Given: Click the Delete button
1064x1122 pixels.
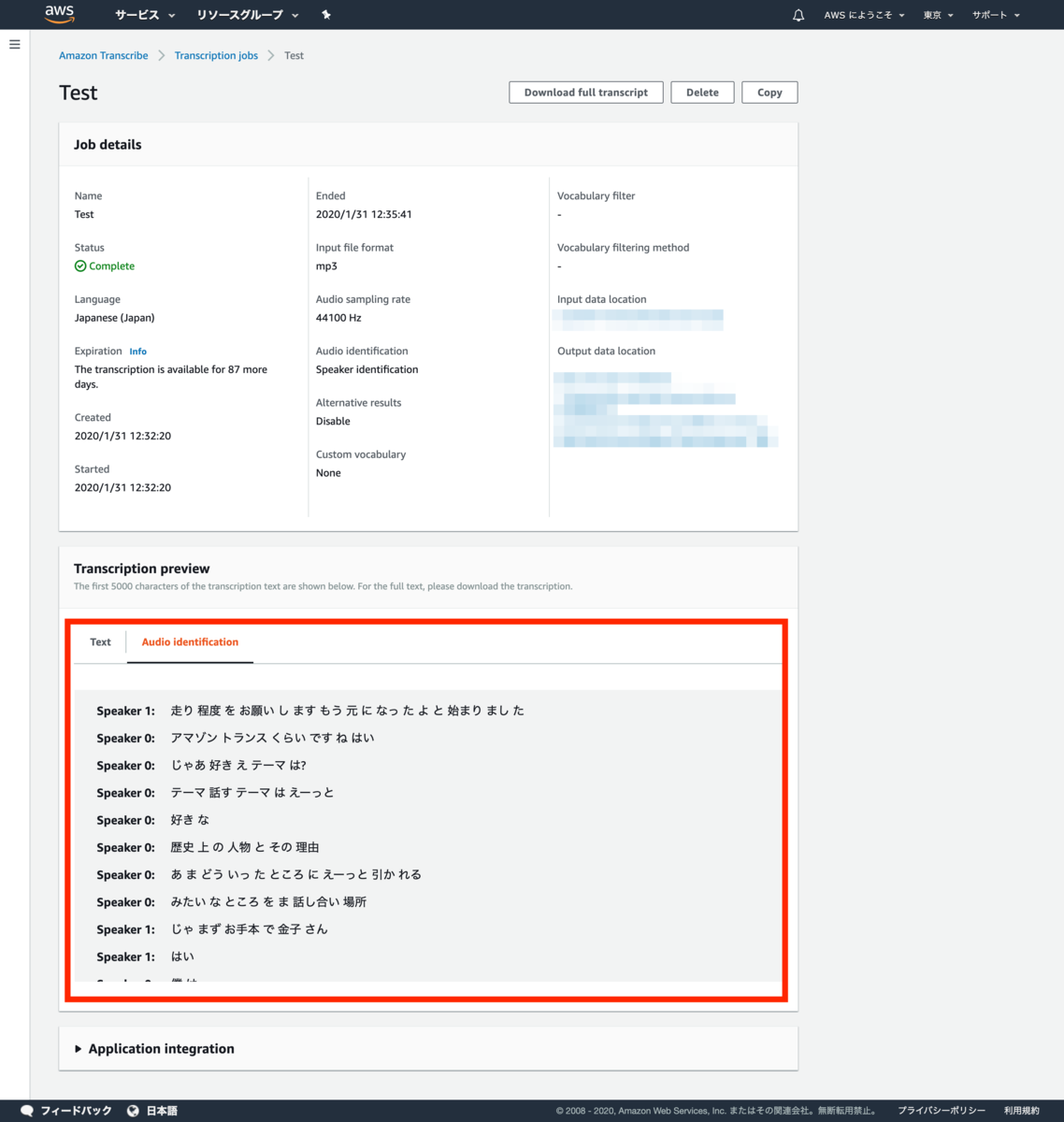Looking at the screenshot, I should pyautogui.click(x=702, y=93).
